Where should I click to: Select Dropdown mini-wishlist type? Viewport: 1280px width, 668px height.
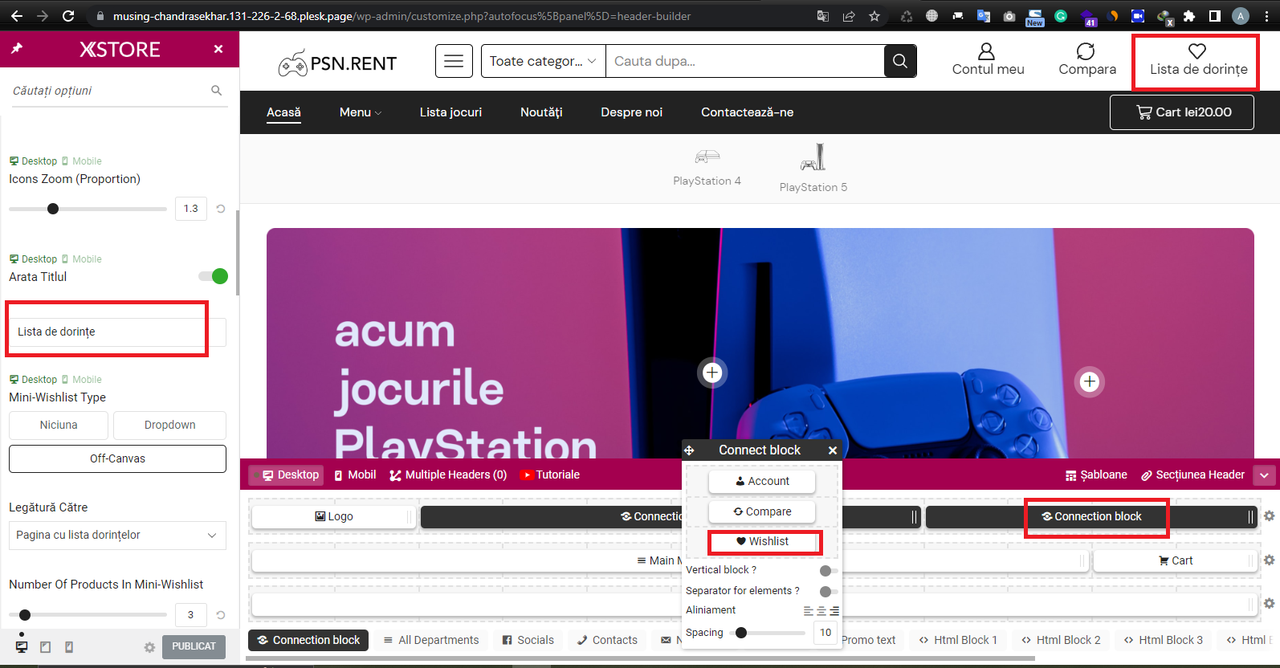(x=170, y=425)
